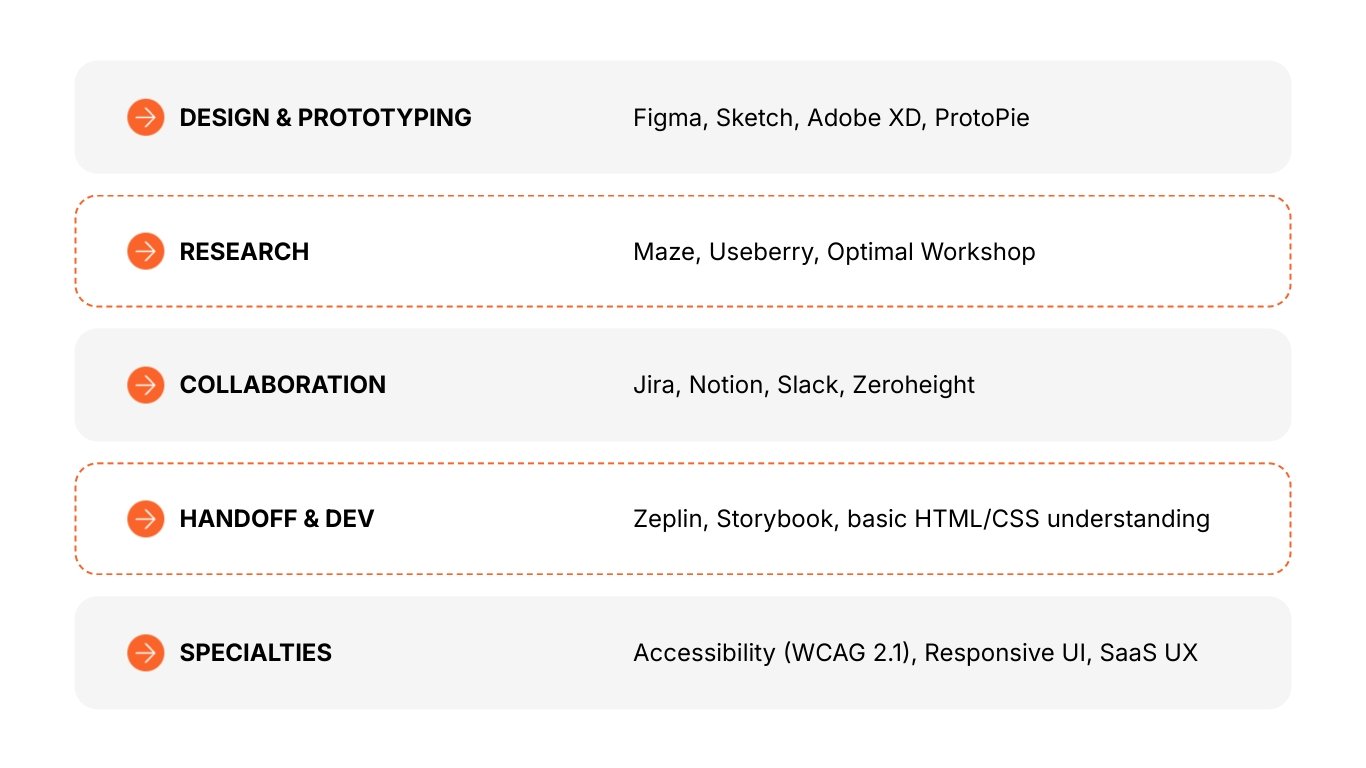Image resolution: width=1366 pixels, height=768 pixels.
Task: Select the Maze, Useberry, Optimal Workshop text
Action: click(x=834, y=252)
